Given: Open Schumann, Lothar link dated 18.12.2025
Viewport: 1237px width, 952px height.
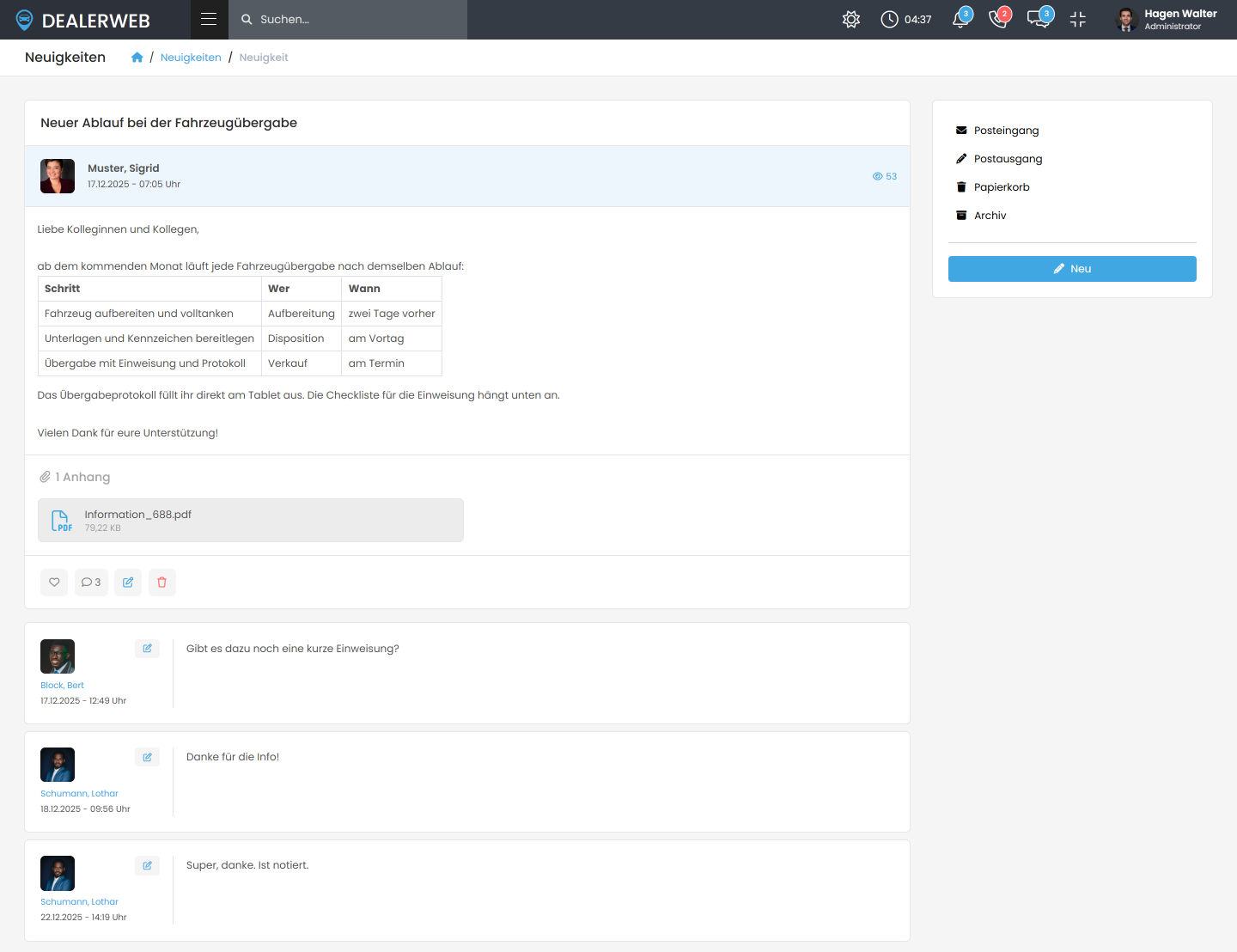Looking at the screenshot, I should tap(79, 794).
